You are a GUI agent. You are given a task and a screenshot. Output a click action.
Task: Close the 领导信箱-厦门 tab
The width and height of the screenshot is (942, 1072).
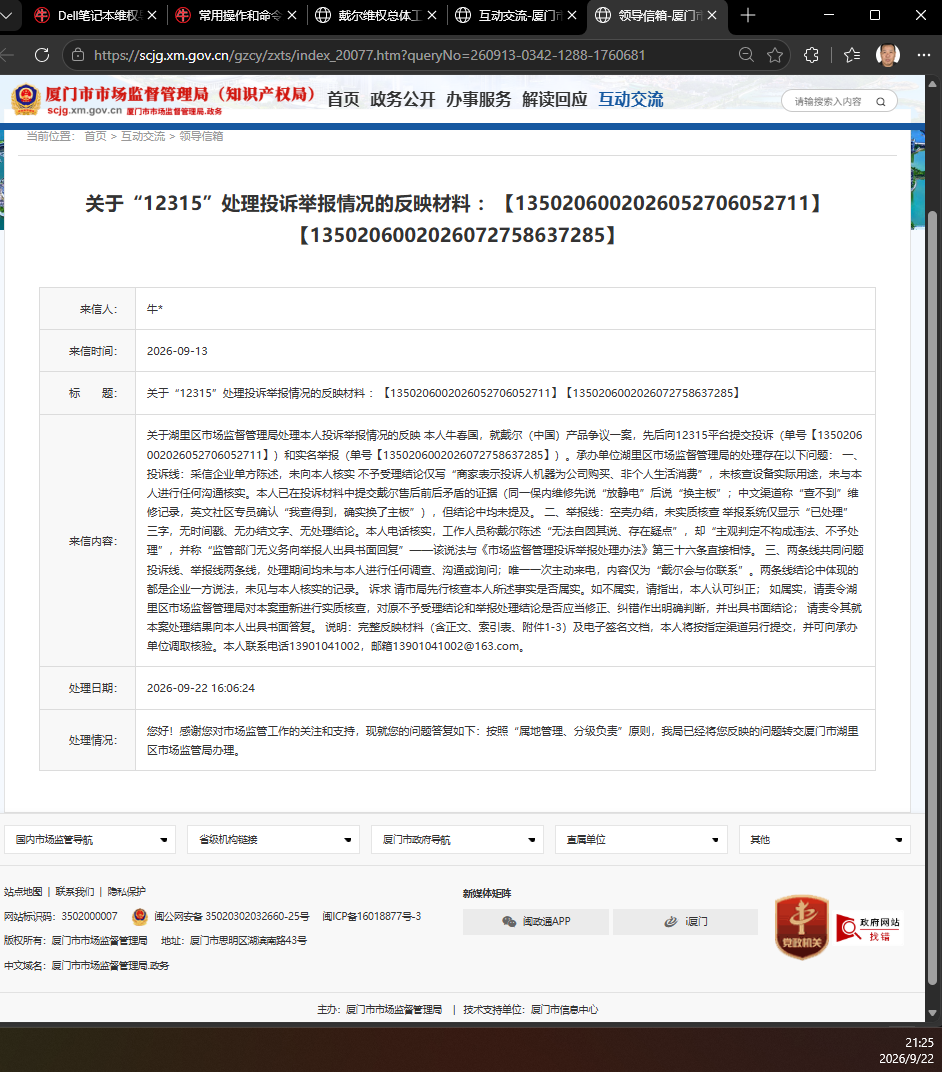coord(712,15)
